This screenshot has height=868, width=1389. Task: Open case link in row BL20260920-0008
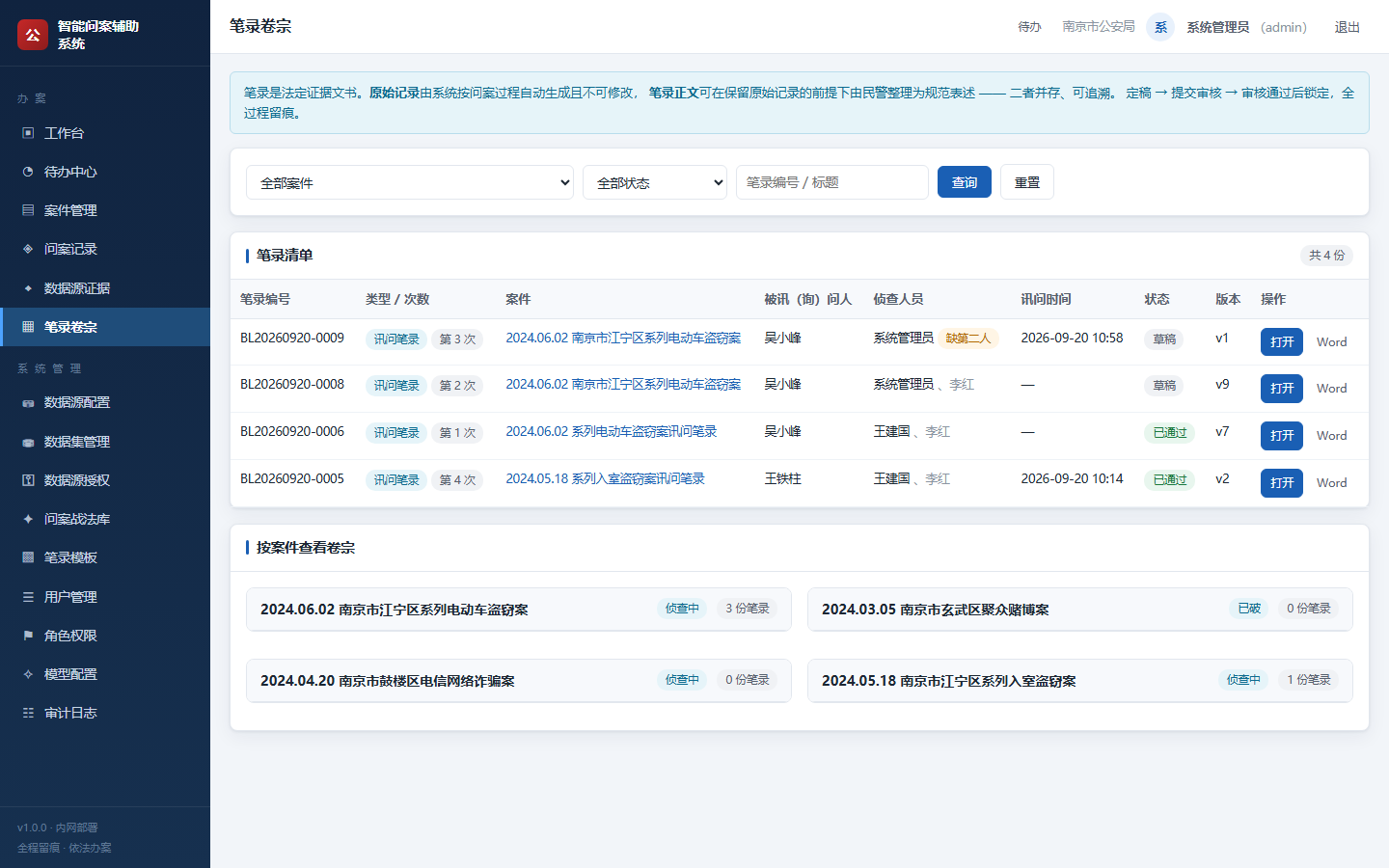623,384
